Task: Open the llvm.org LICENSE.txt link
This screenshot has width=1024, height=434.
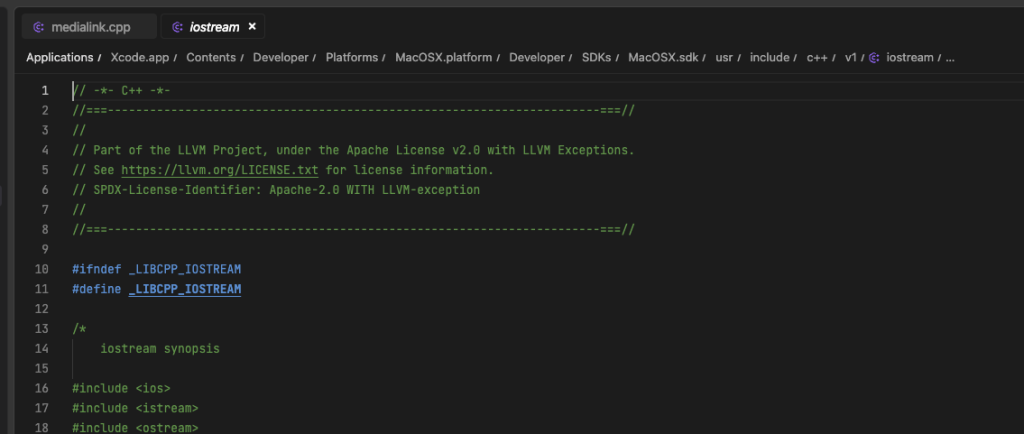Action: tap(219, 170)
